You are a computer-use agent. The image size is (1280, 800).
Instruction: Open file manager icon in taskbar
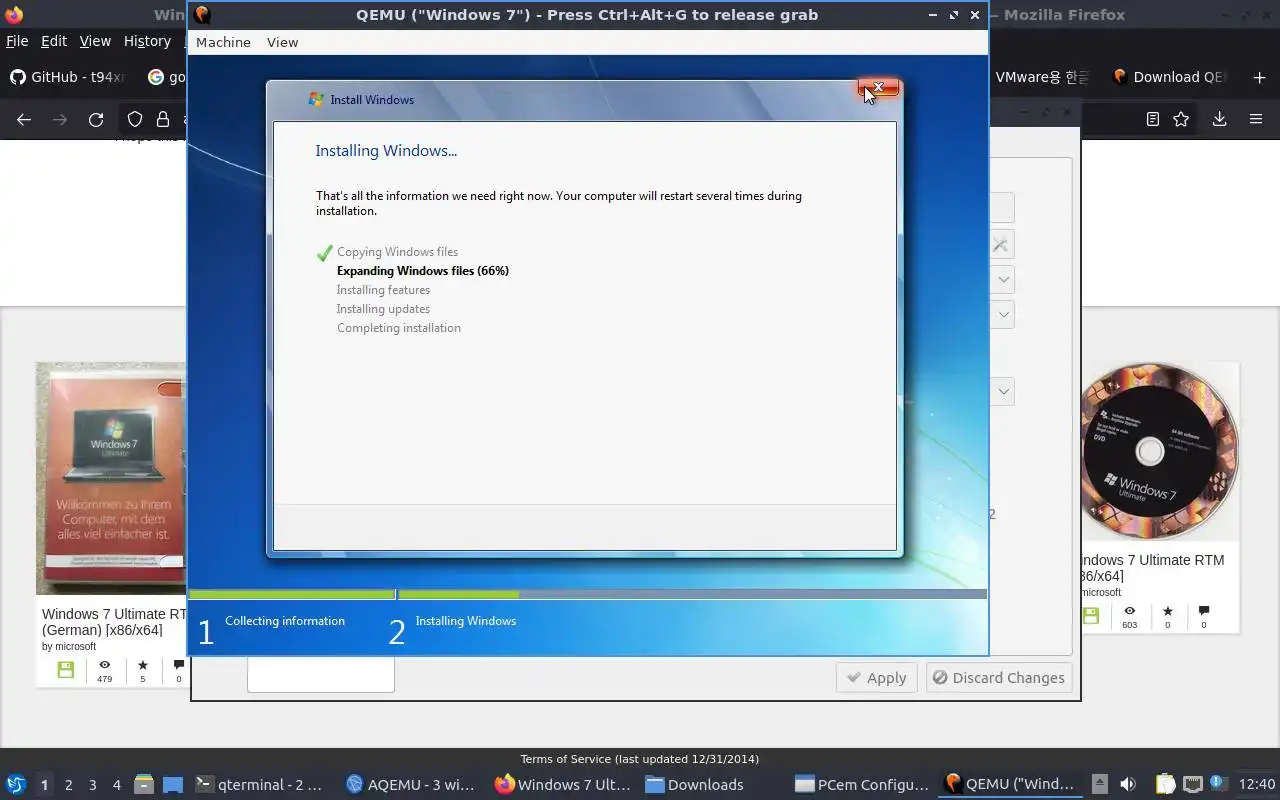point(143,784)
